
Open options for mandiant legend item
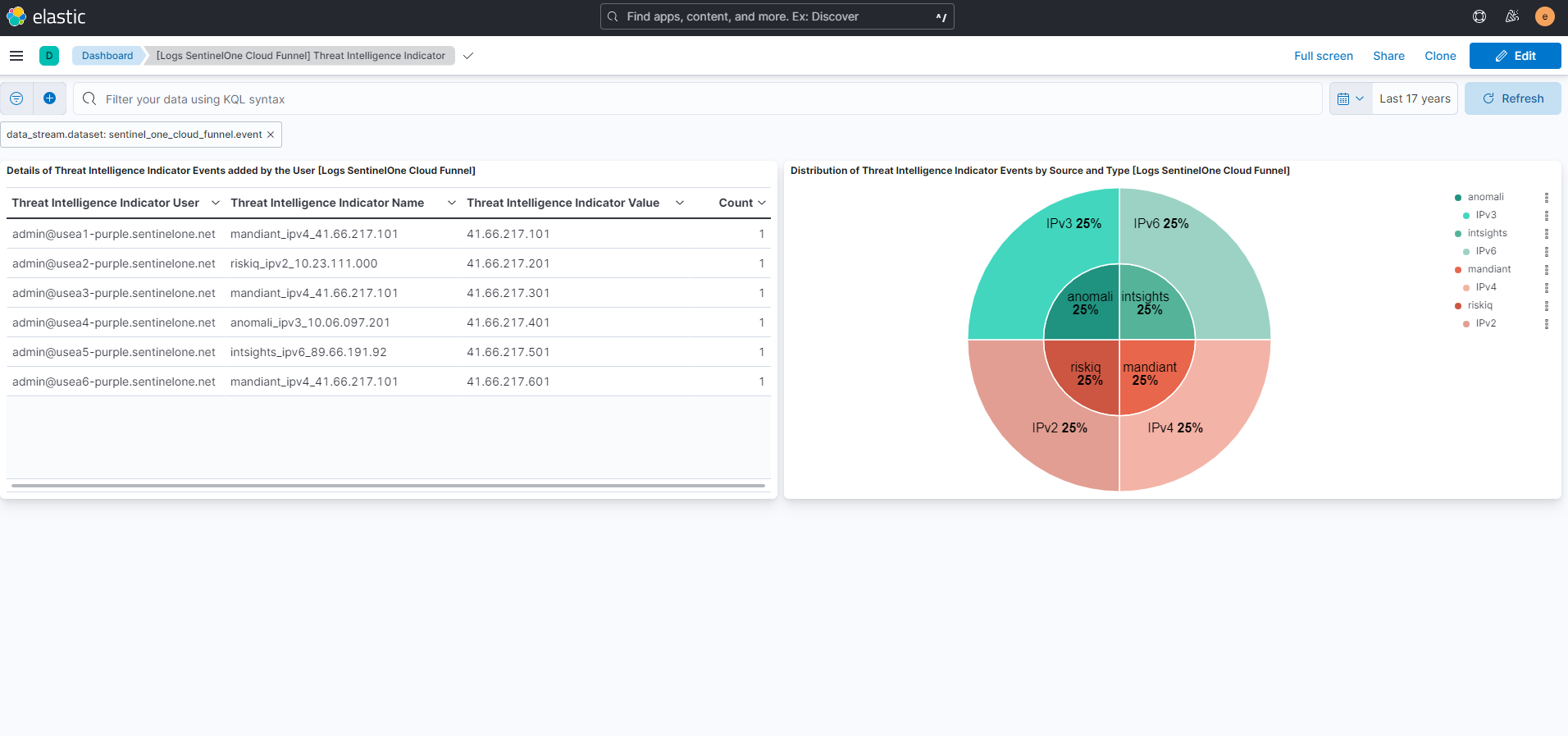click(1547, 269)
